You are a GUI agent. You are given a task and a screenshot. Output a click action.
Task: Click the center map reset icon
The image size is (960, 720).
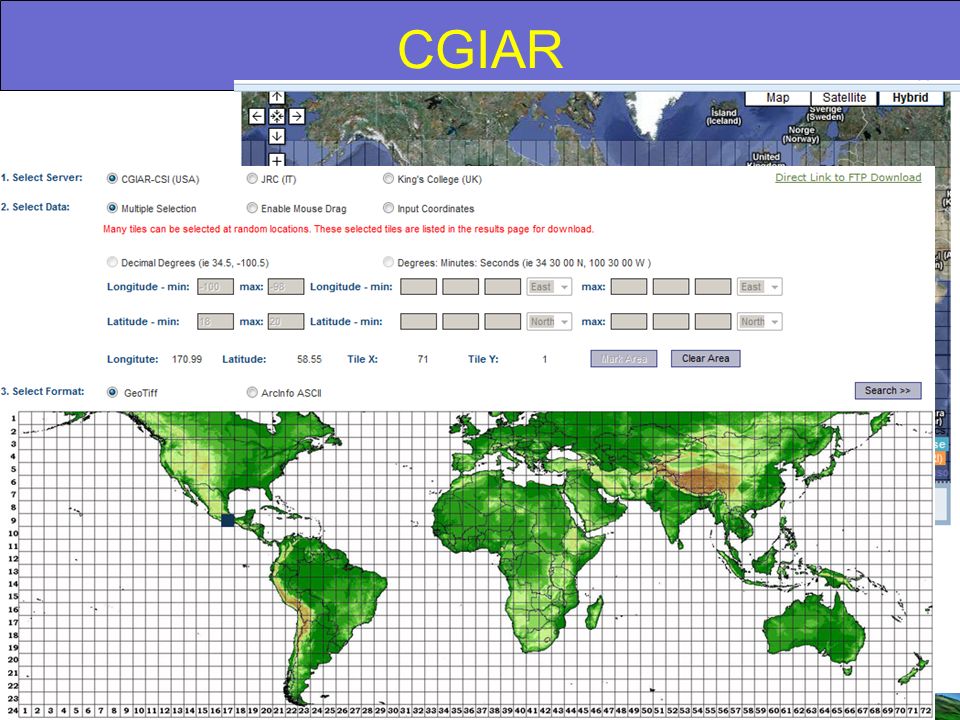pyautogui.click(x=277, y=116)
